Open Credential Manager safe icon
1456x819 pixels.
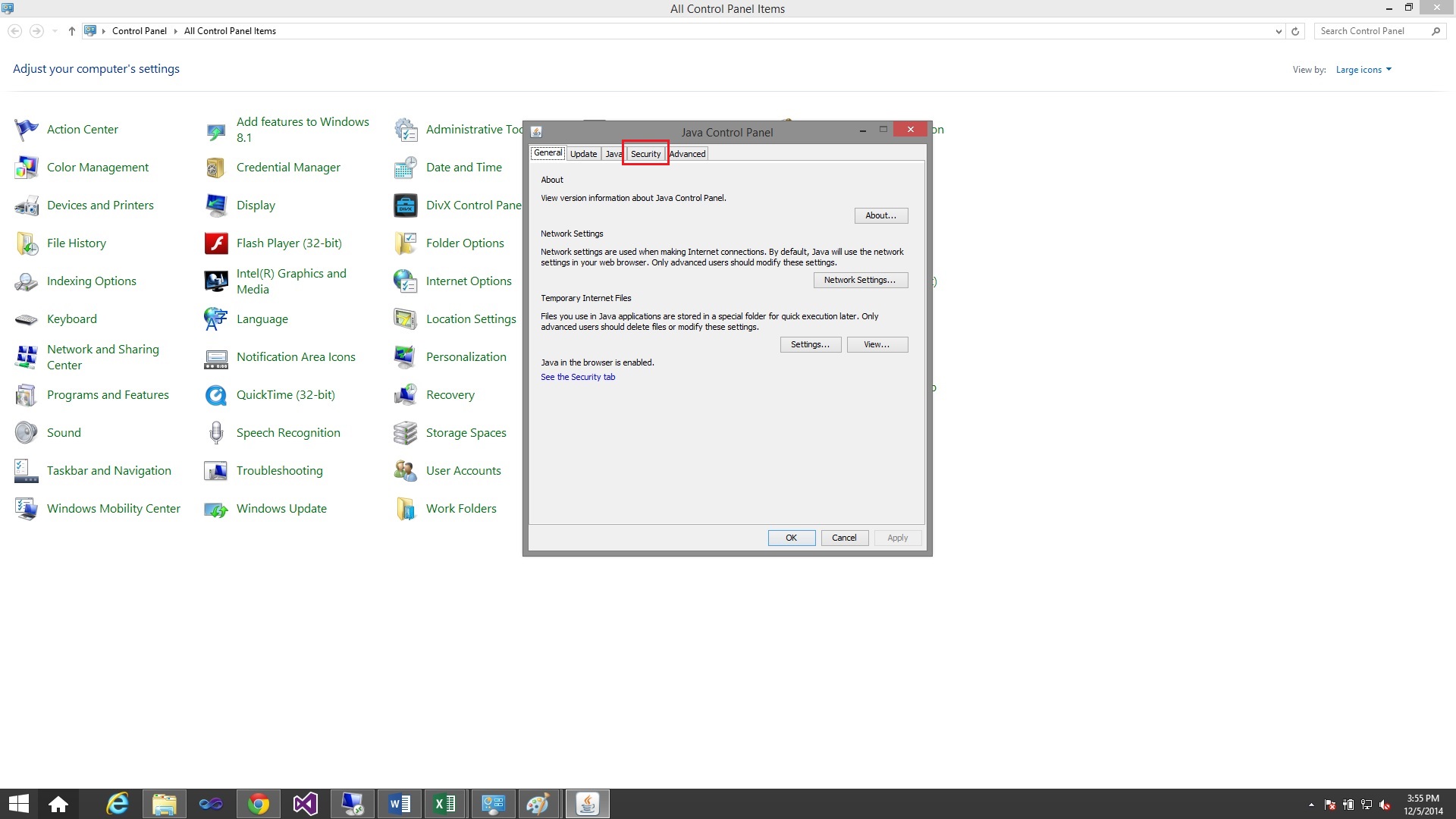point(216,168)
